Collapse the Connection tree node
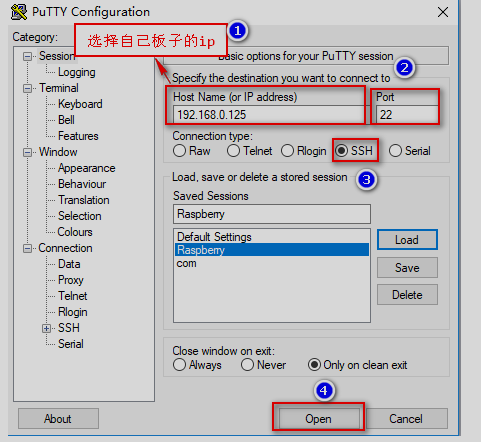 27,248
